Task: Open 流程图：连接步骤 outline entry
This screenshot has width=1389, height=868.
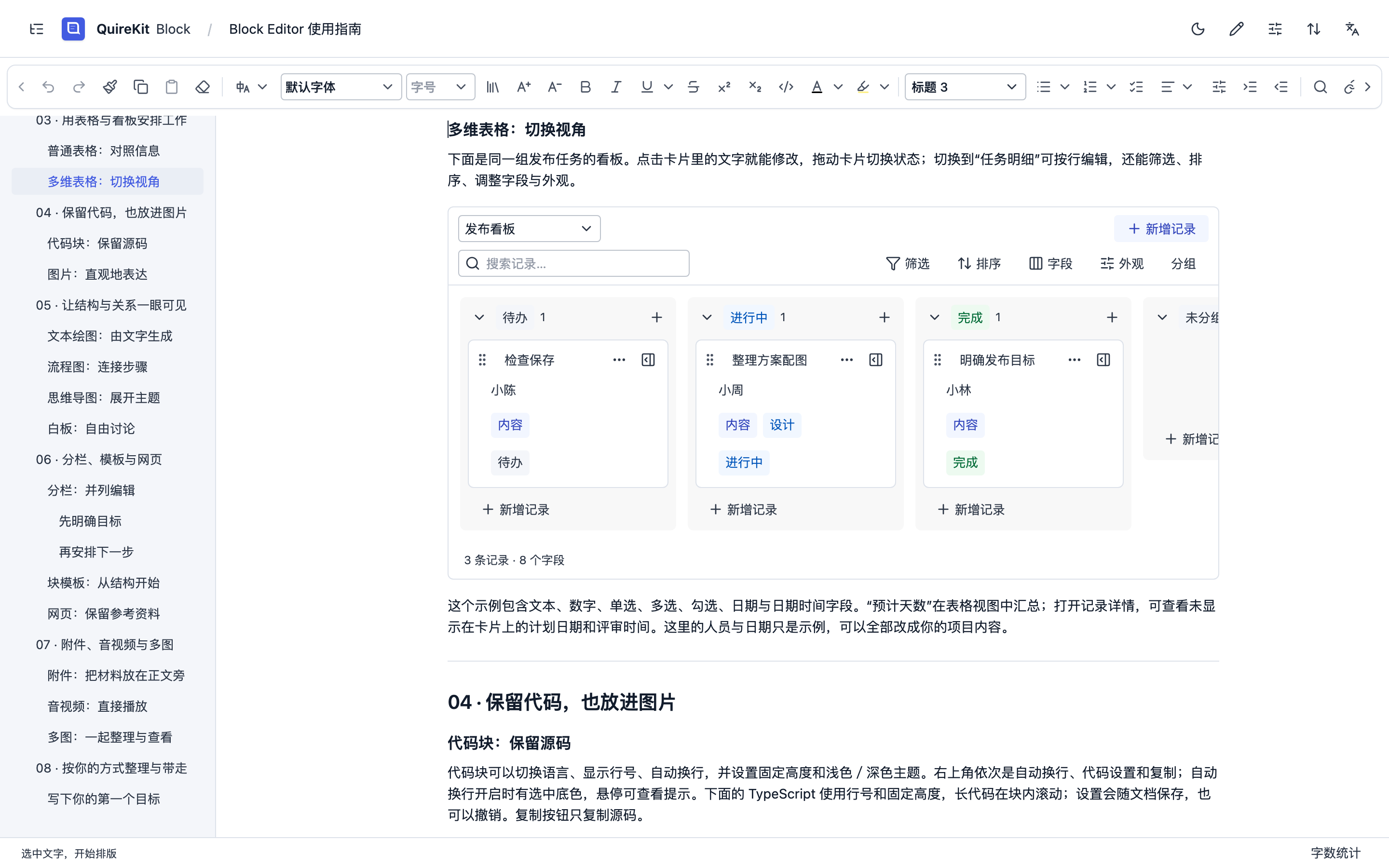Action: click(97, 367)
